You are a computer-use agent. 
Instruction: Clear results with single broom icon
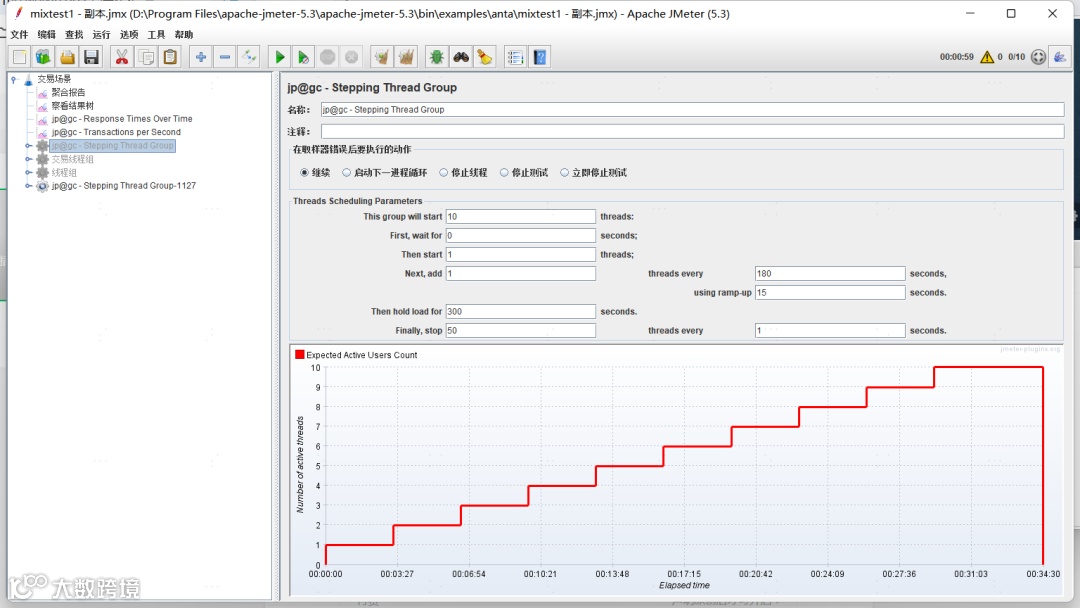click(x=382, y=57)
